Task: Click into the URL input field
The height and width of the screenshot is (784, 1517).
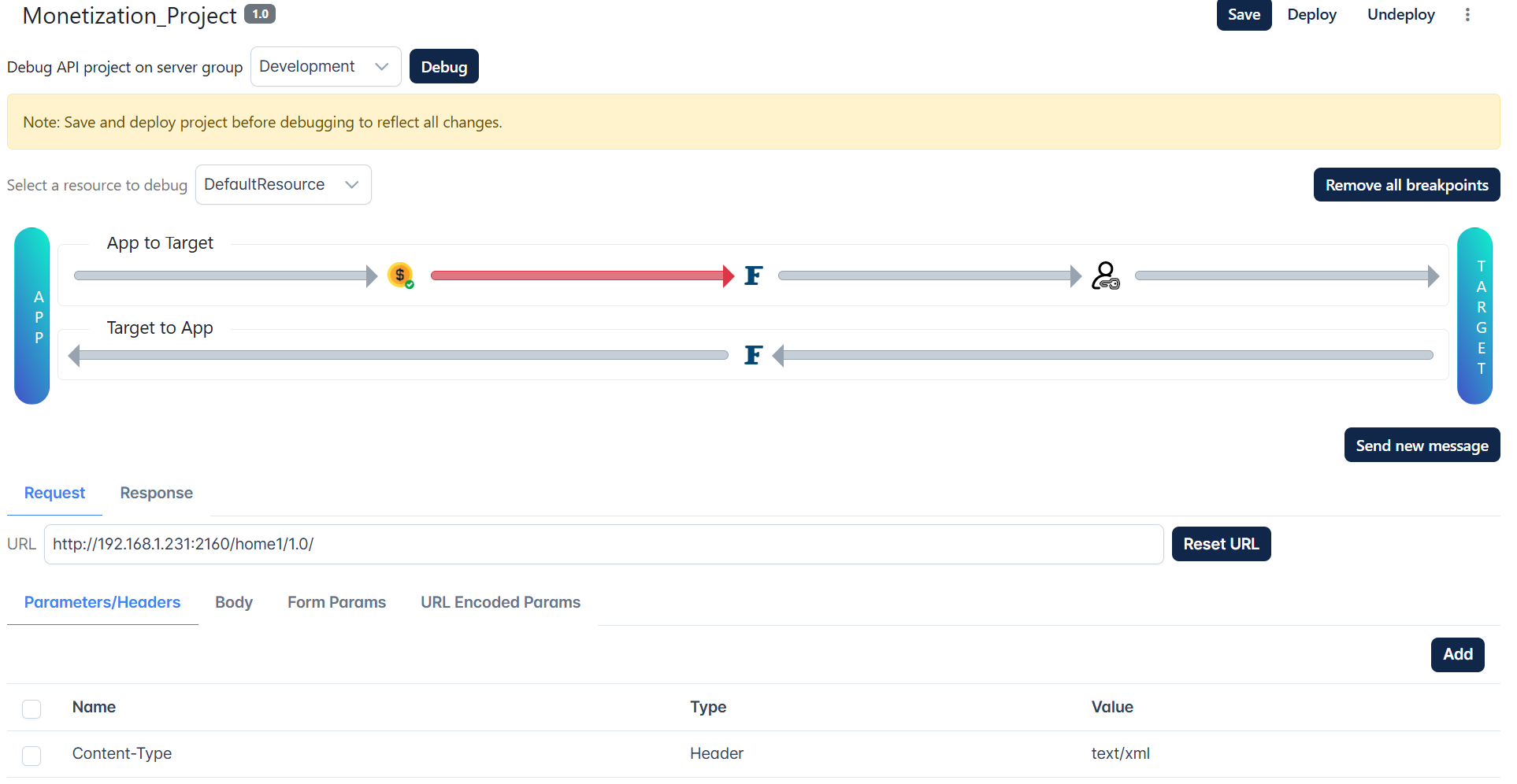Action: tap(603, 545)
